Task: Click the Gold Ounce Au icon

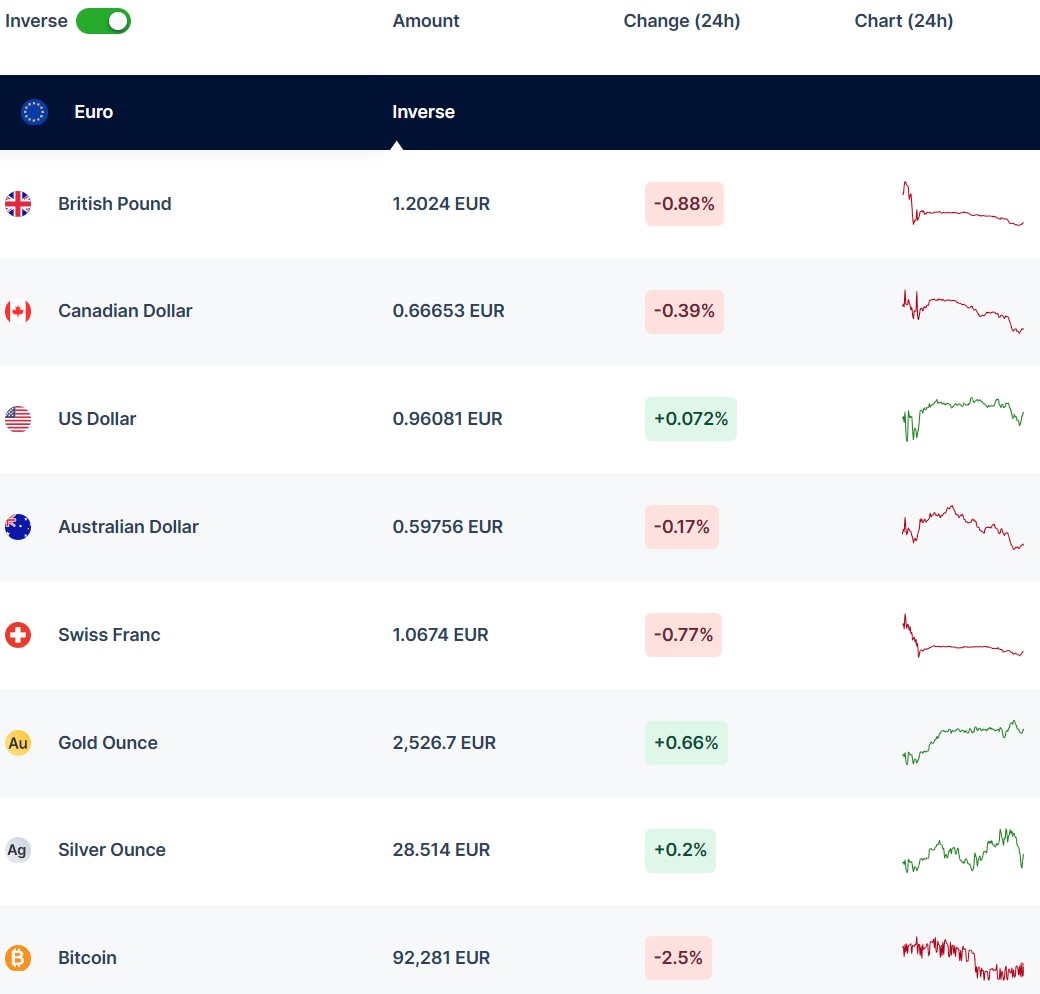Action: (18, 743)
